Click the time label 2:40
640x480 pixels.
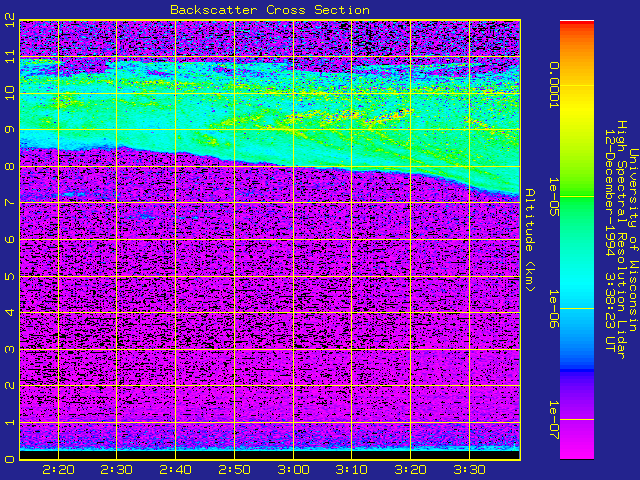(176, 470)
